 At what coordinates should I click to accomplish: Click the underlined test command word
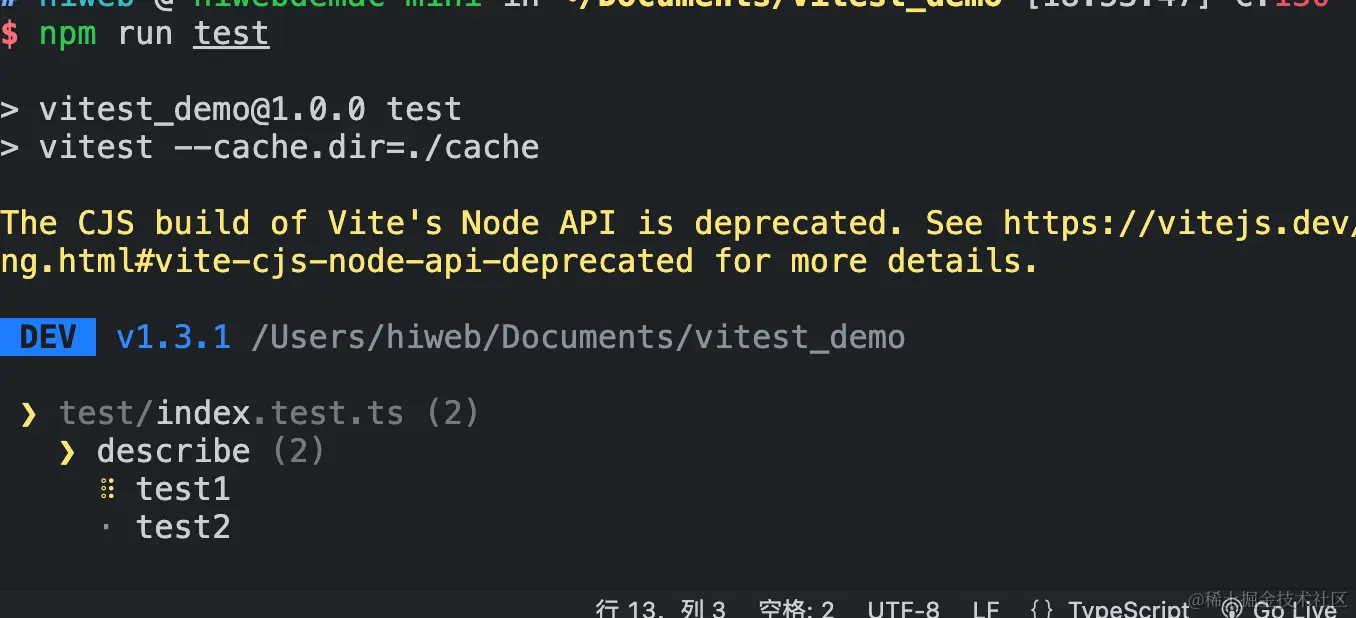tap(231, 34)
